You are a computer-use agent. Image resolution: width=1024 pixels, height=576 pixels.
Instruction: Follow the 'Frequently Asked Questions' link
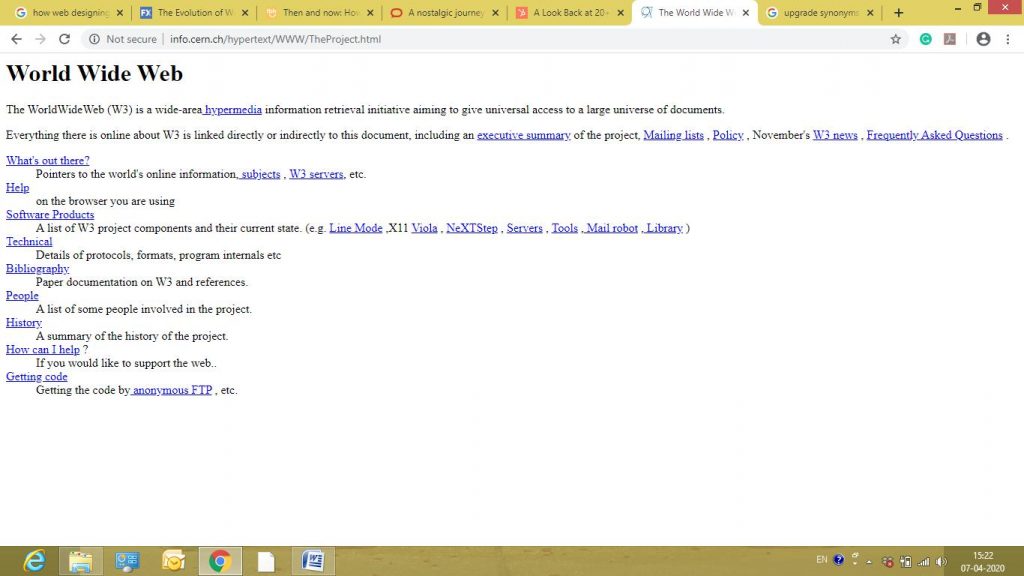934,135
